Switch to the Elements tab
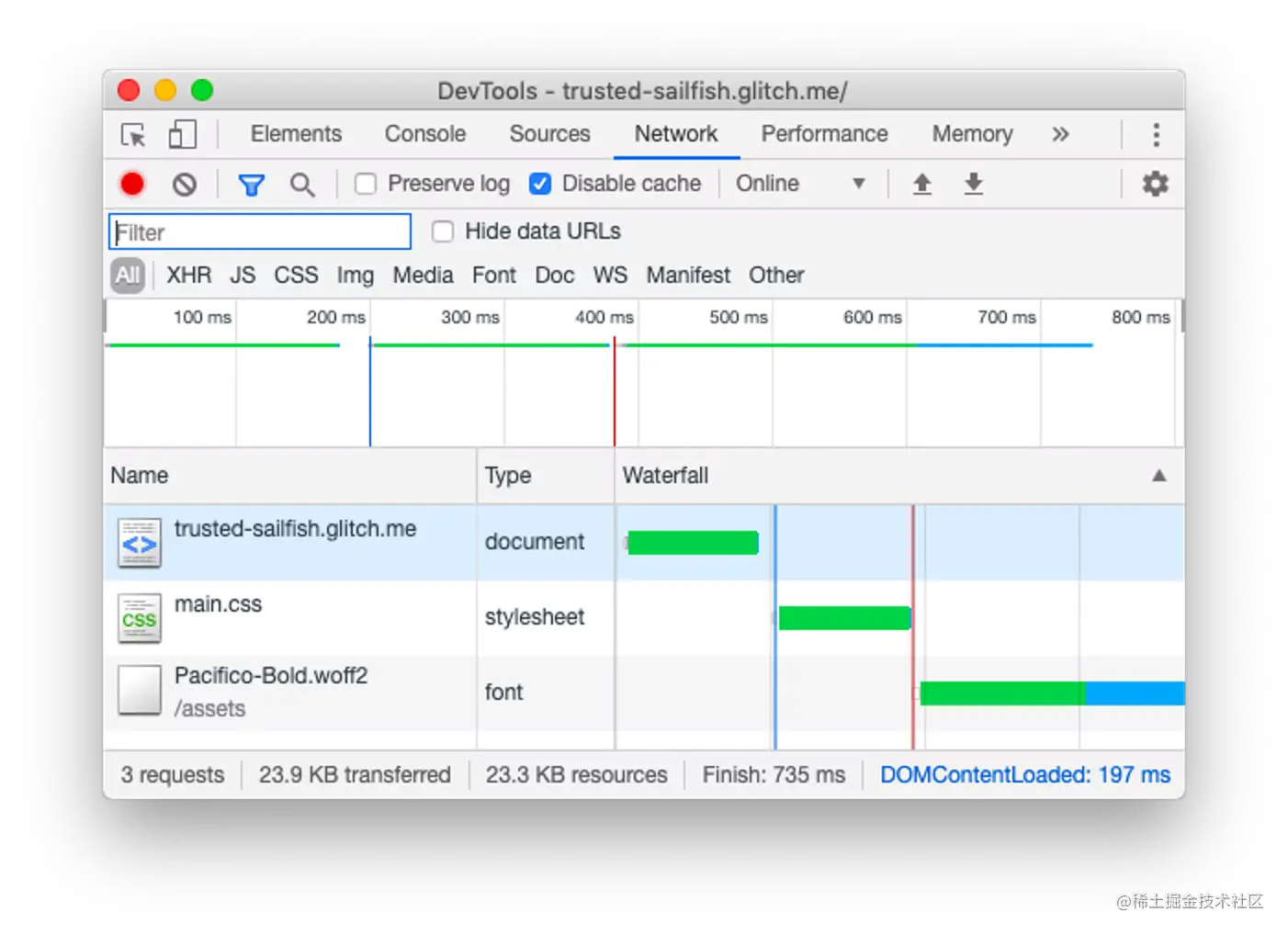Image resolution: width=1288 pixels, height=935 pixels. point(296,134)
